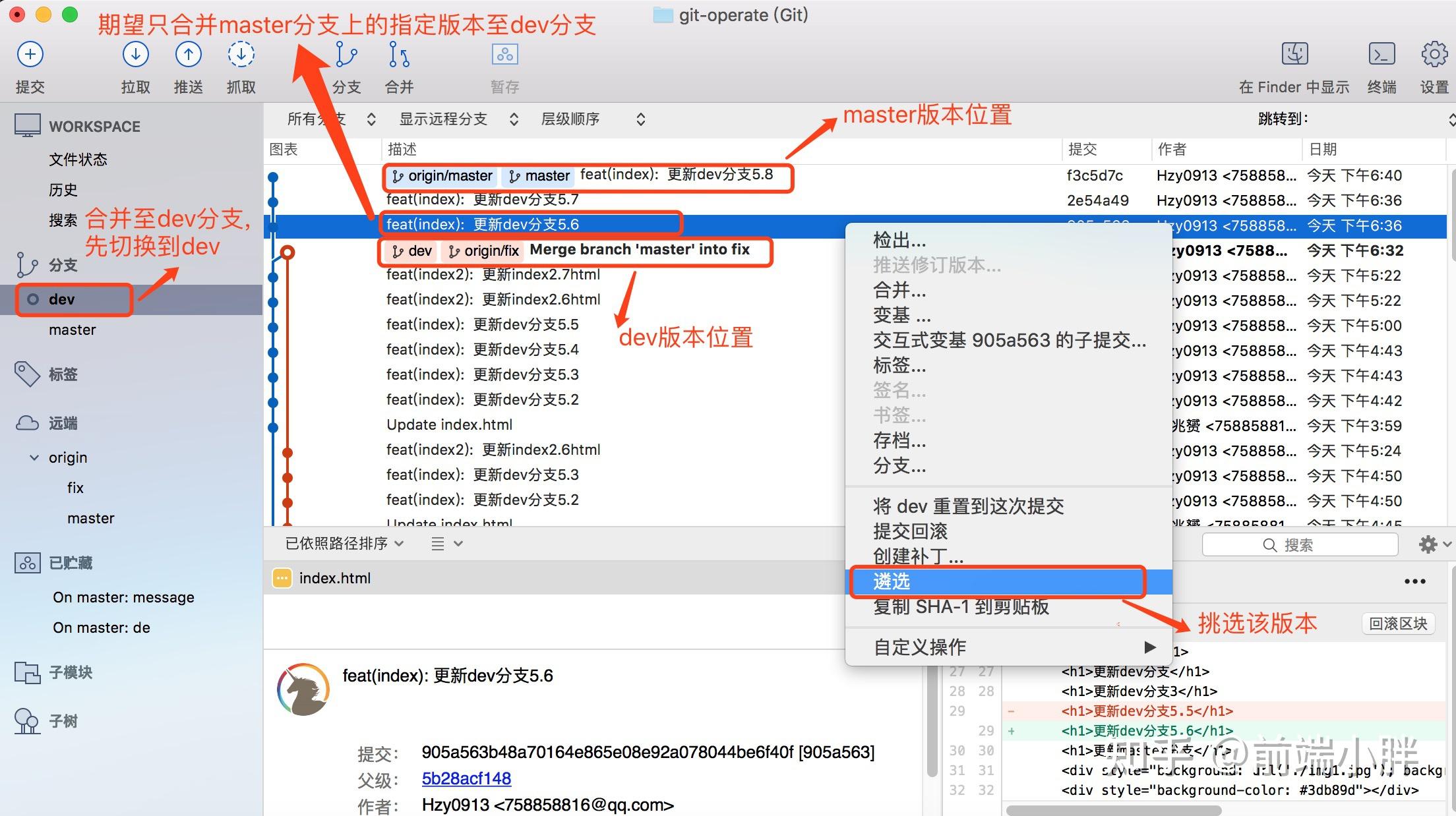Select the master branch under 分支
This screenshot has height=816, width=1456.
click(x=73, y=330)
